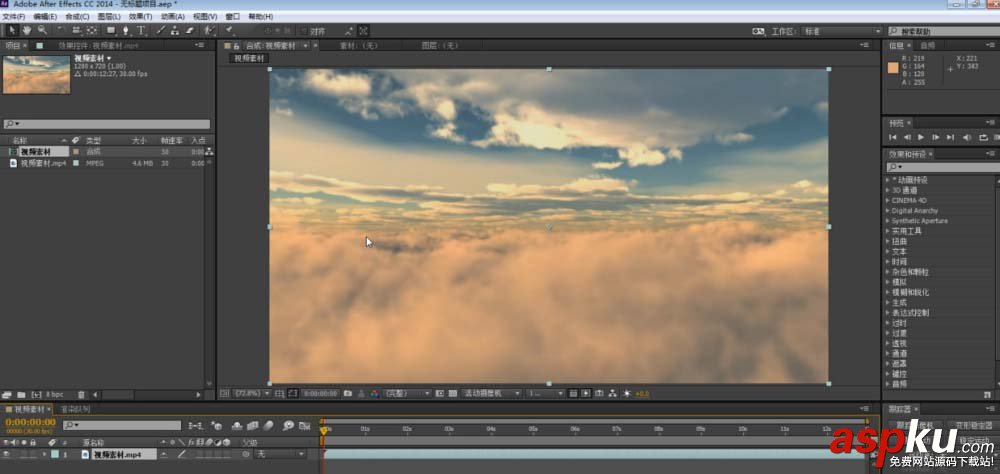Toggle video visibility for 视频素材.mp4 layer
The width and height of the screenshot is (1000, 474).
click(8, 455)
